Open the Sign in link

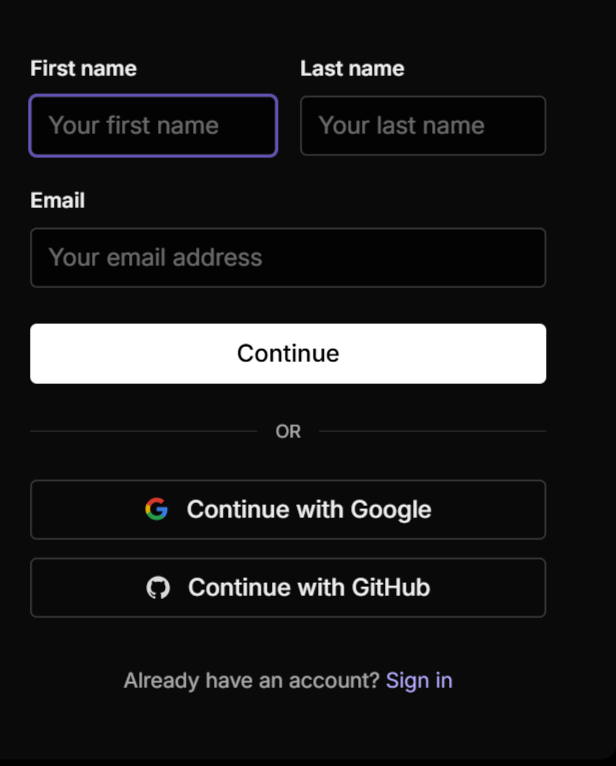419,681
